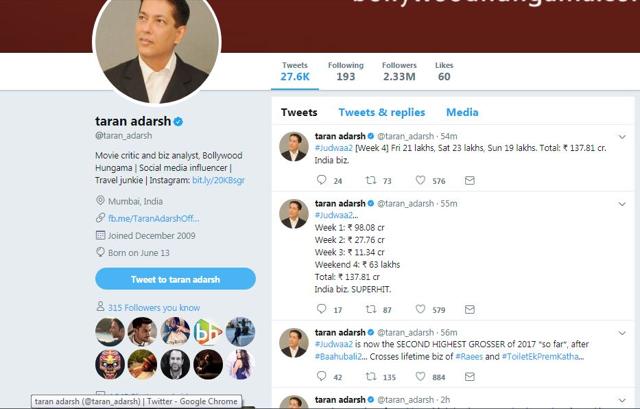The image size is (640, 409).
Task: Open more-options chevron on the 56m tweet
Action: 622,333
